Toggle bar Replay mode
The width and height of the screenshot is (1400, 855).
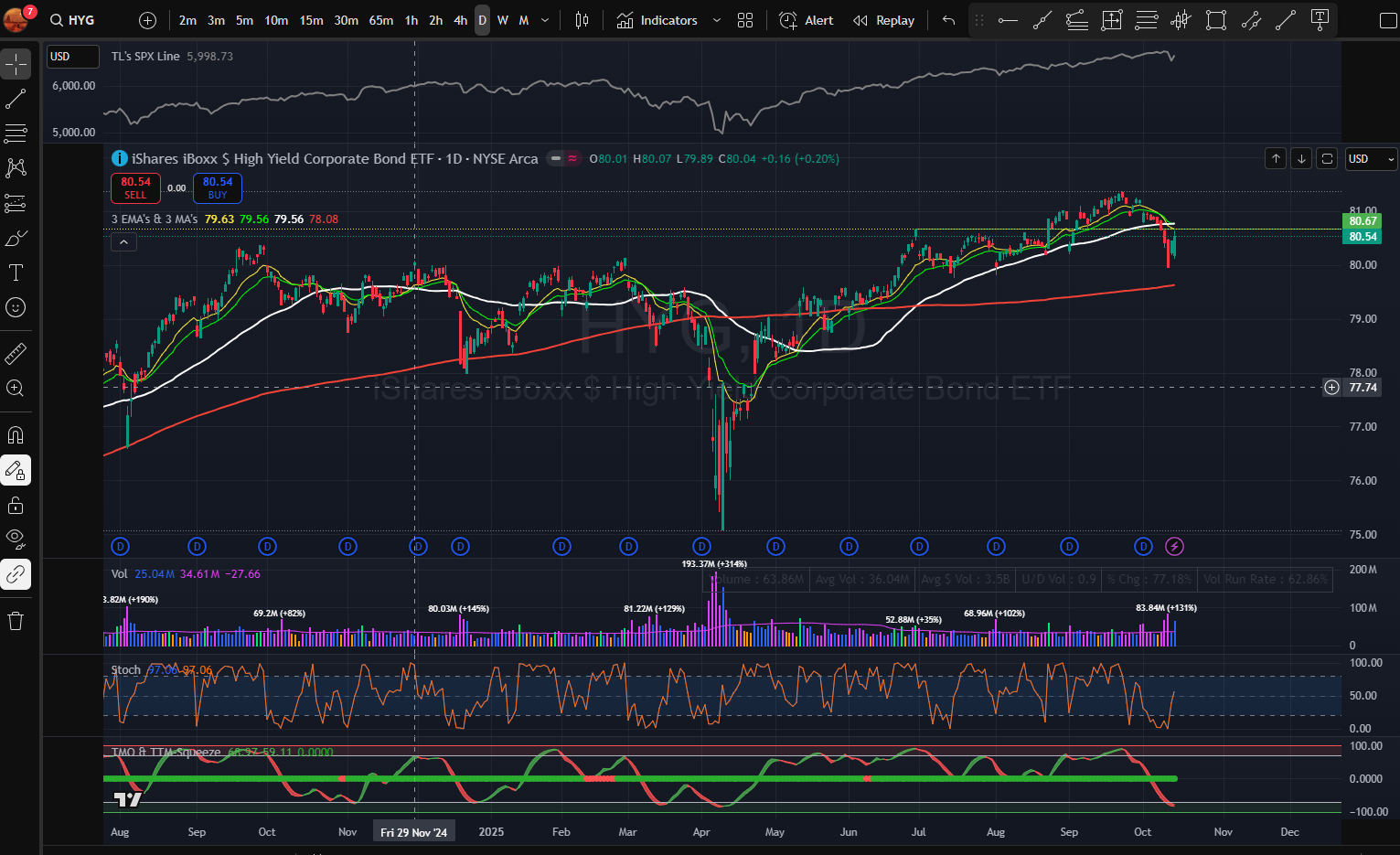[883, 20]
